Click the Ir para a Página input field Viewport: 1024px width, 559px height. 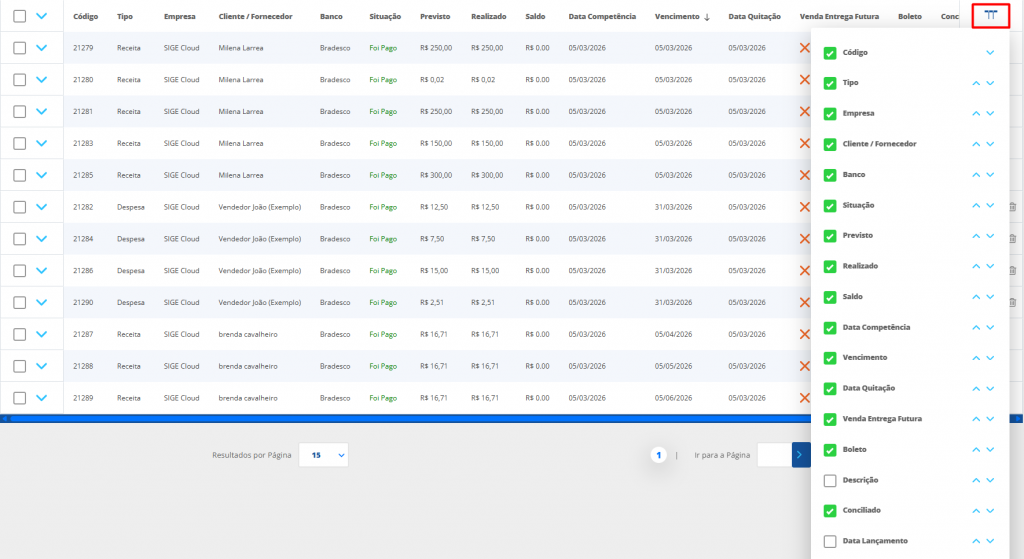tap(774, 455)
